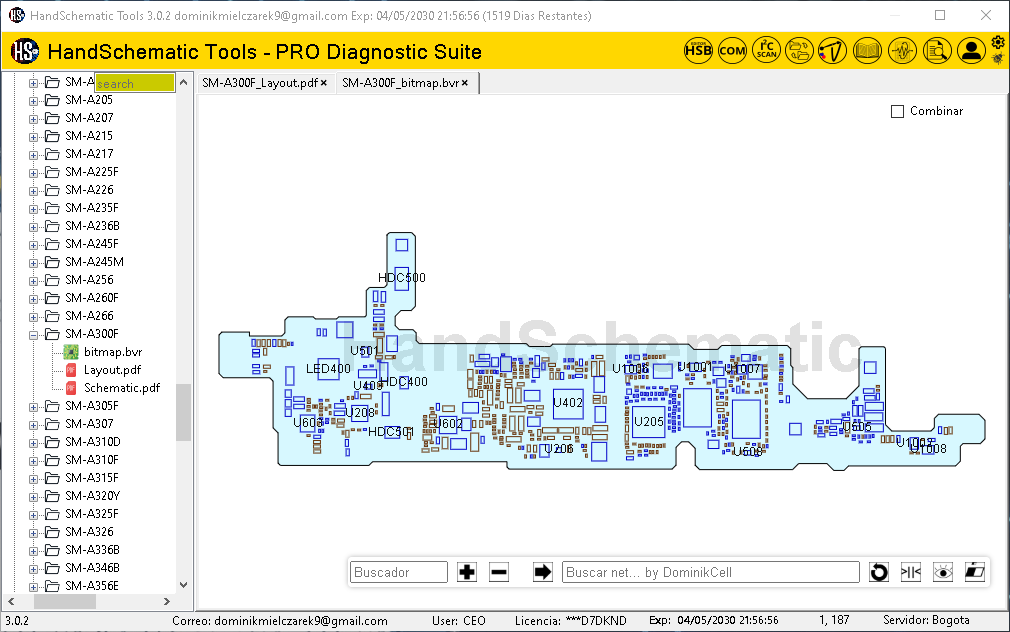
Task: Open Schematic.pdf in the tree
Action: tap(122, 388)
